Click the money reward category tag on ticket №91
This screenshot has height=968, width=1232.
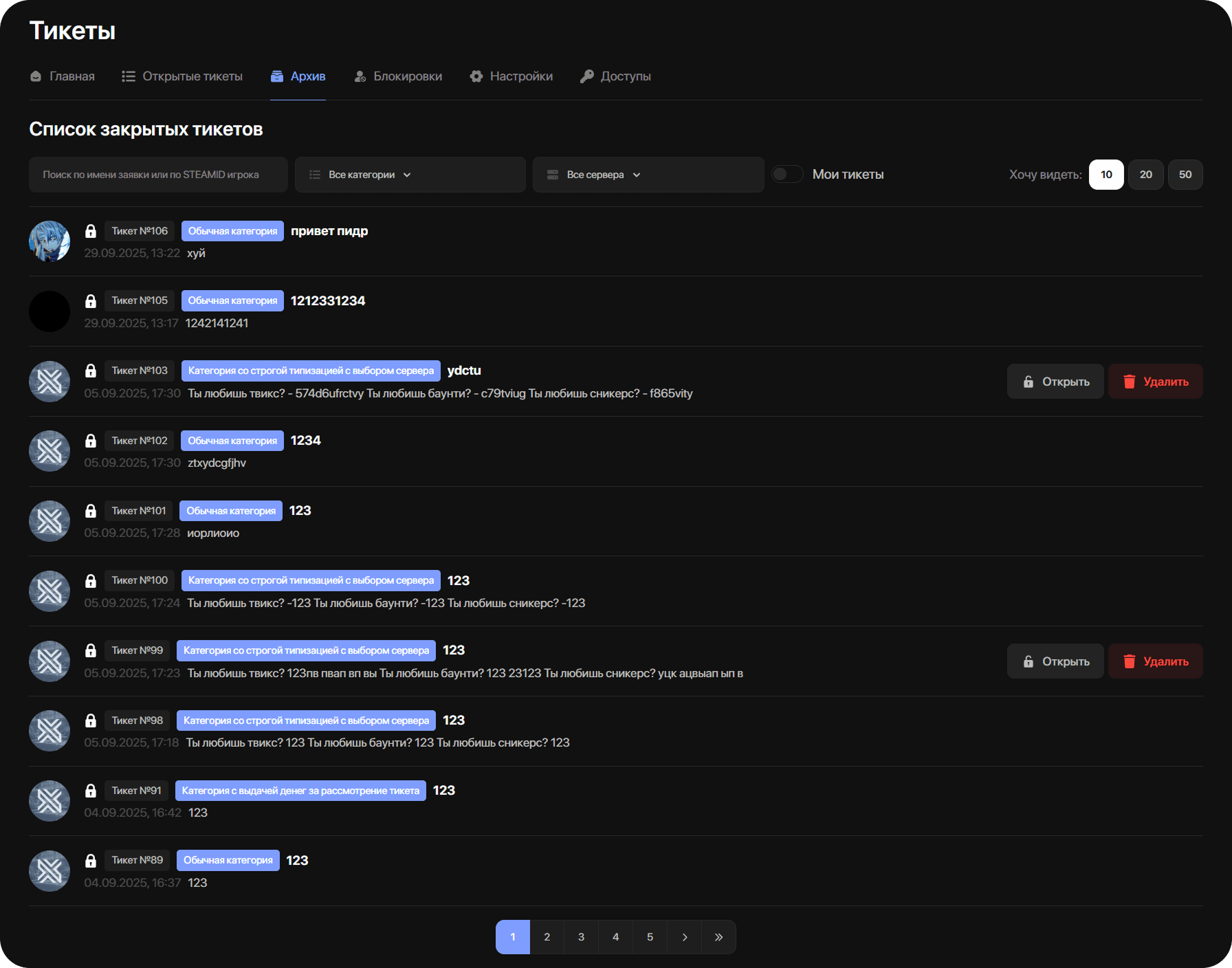(300, 791)
